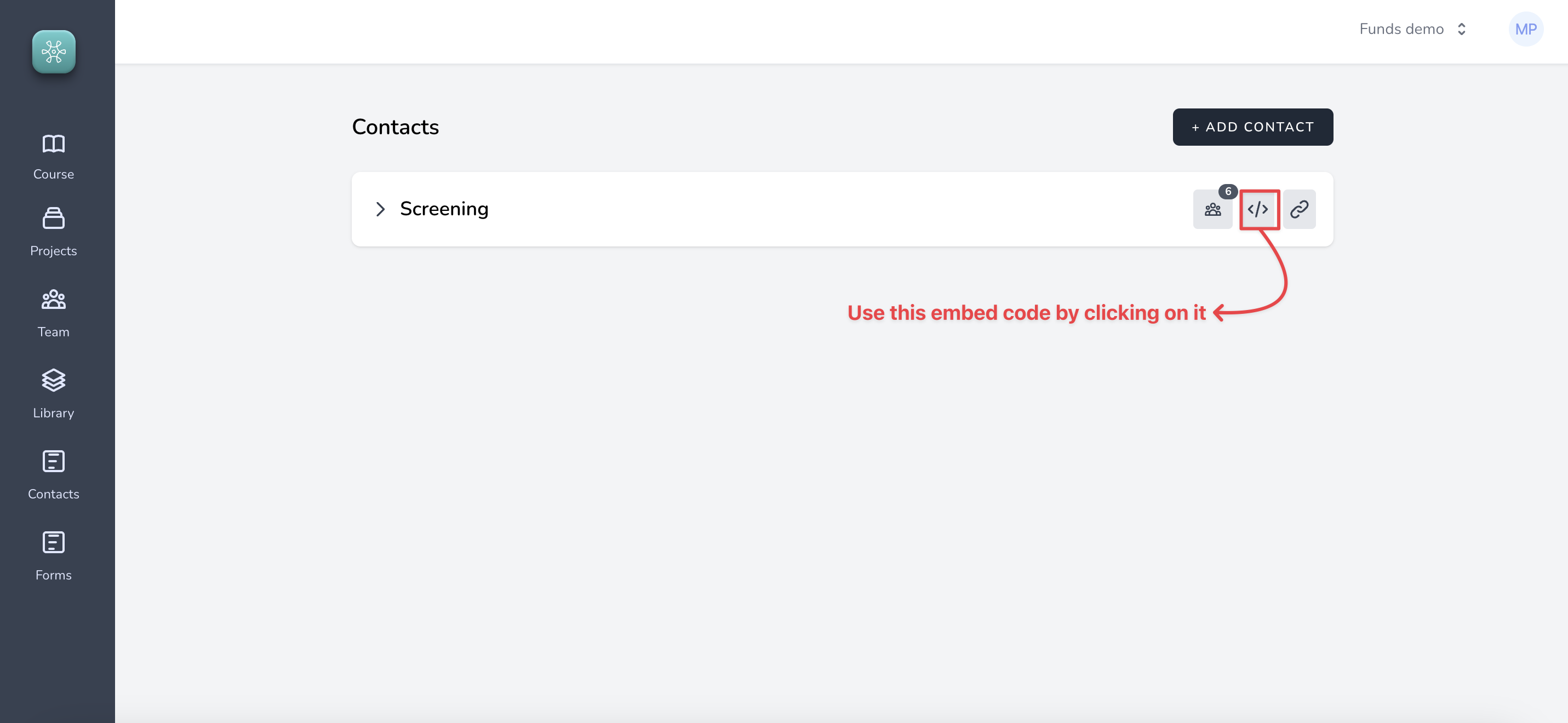The height and width of the screenshot is (723, 1568).
Task: Click the ADD CONTACT button
Action: click(1252, 127)
